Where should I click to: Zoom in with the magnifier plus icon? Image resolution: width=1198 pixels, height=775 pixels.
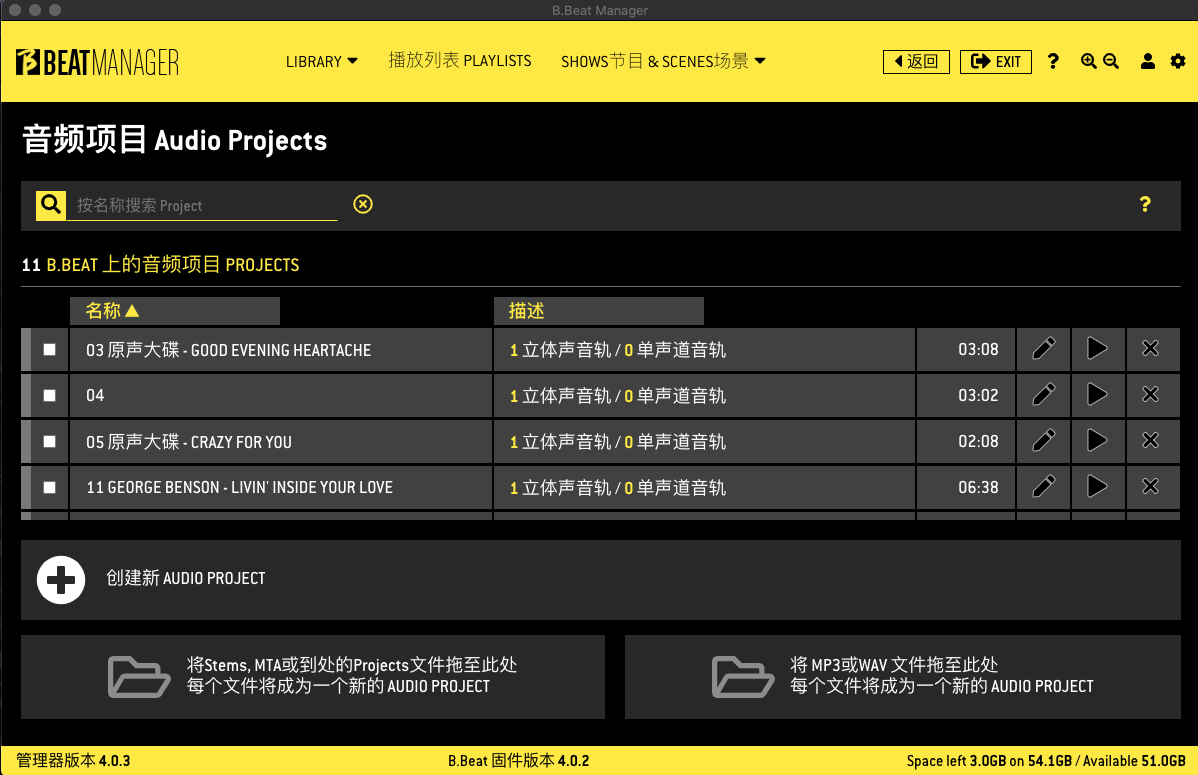[x=1089, y=61]
